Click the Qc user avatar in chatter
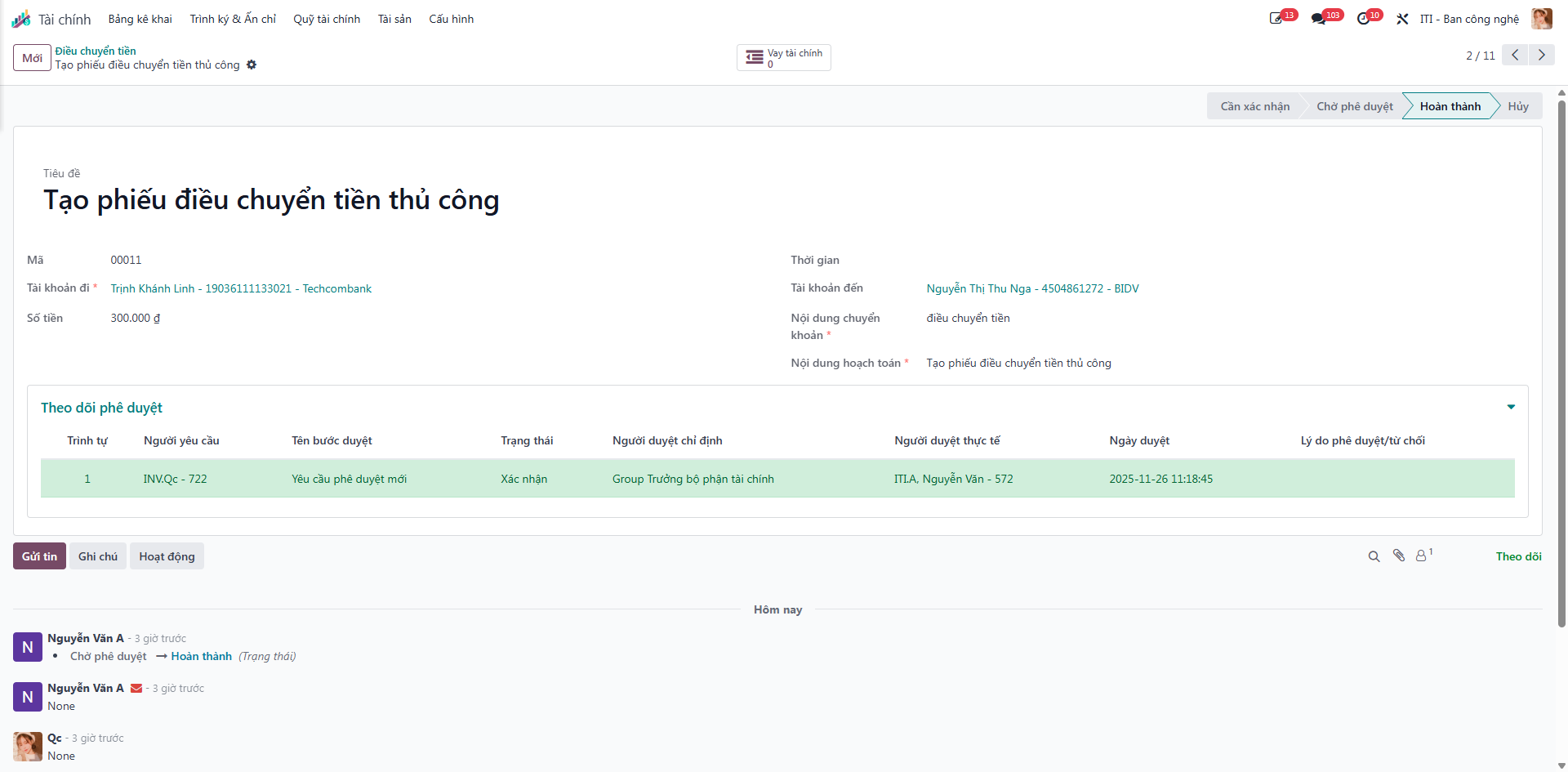This screenshot has height=772, width=1568. tap(28, 747)
